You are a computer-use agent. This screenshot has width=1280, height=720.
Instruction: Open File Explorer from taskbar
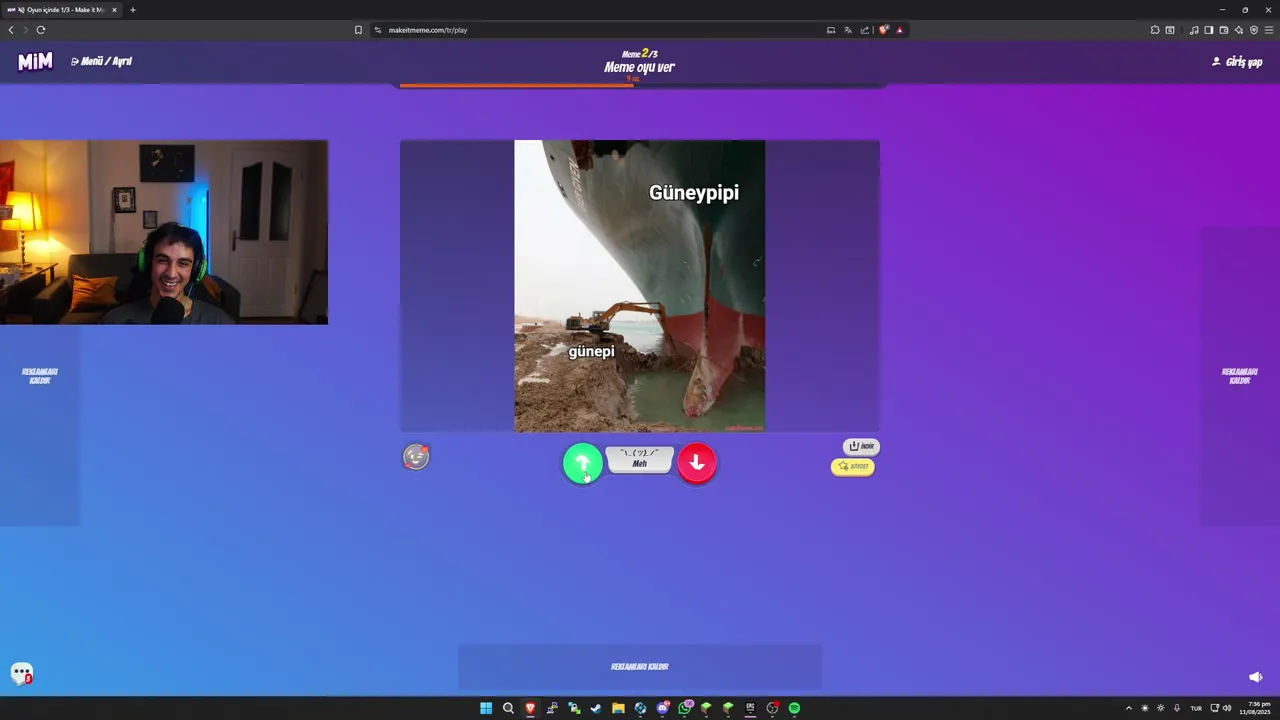(618, 708)
